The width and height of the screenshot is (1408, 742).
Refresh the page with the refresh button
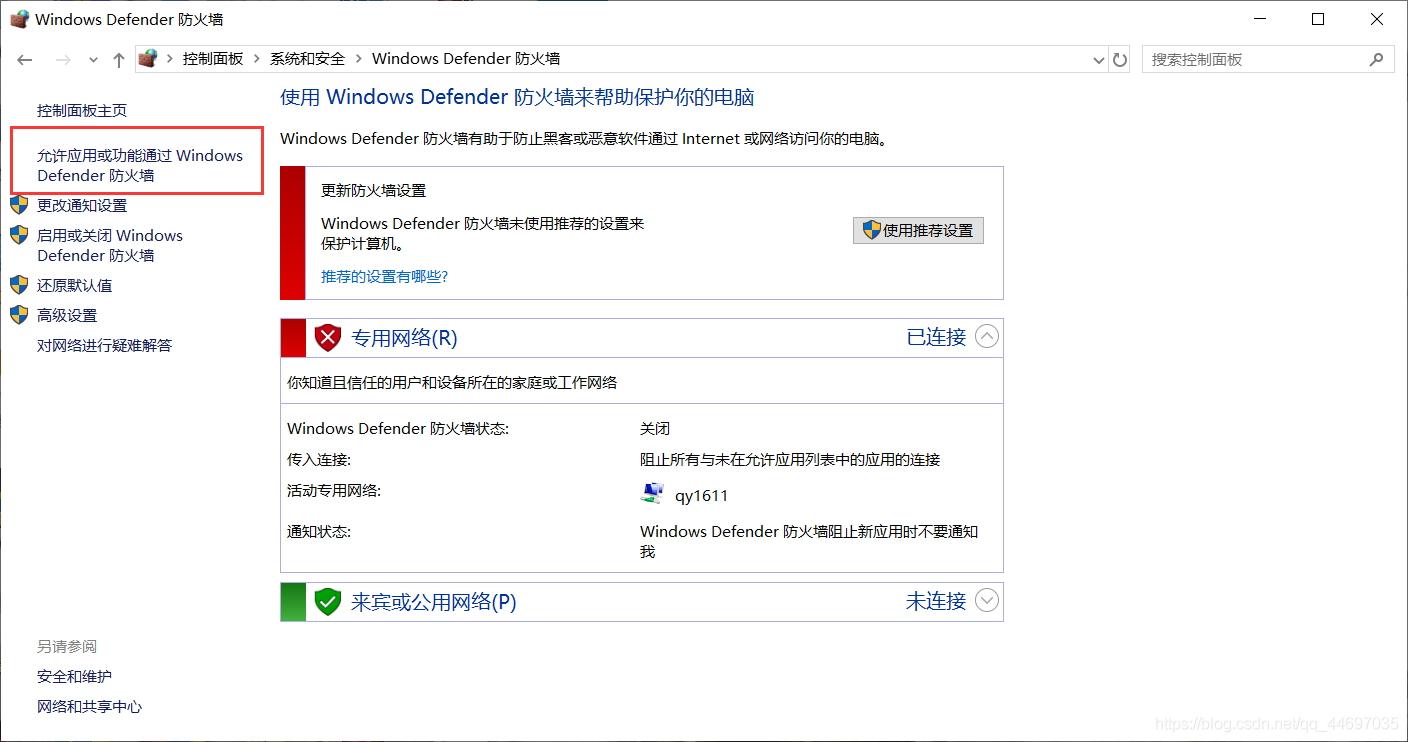(x=1120, y=60)
